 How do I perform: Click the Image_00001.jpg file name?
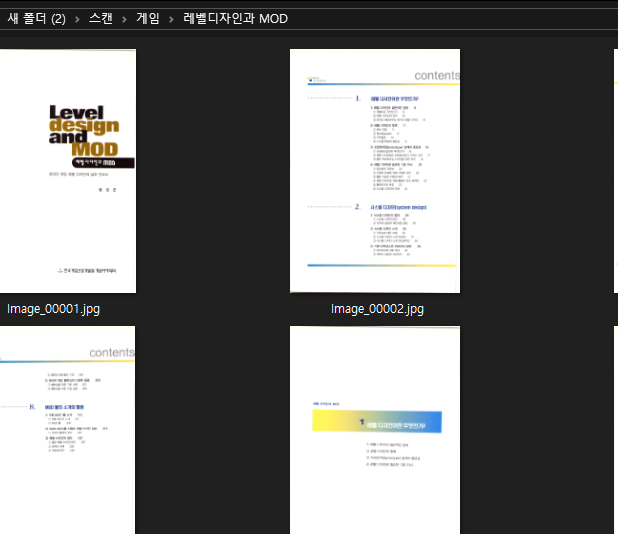pos(53,309)
